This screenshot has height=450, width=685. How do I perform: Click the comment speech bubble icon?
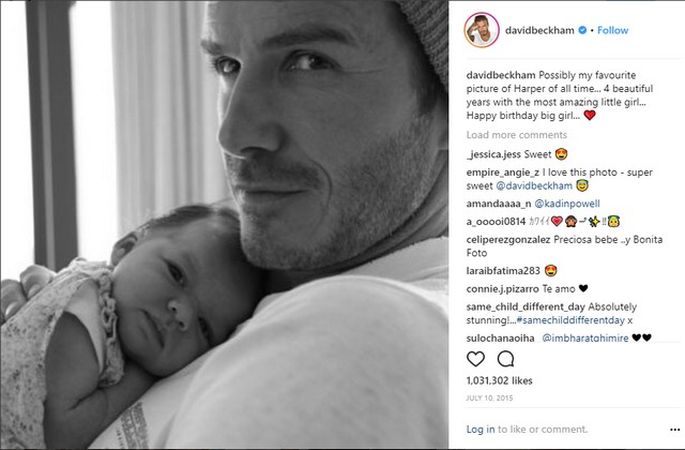pos(505,359)
